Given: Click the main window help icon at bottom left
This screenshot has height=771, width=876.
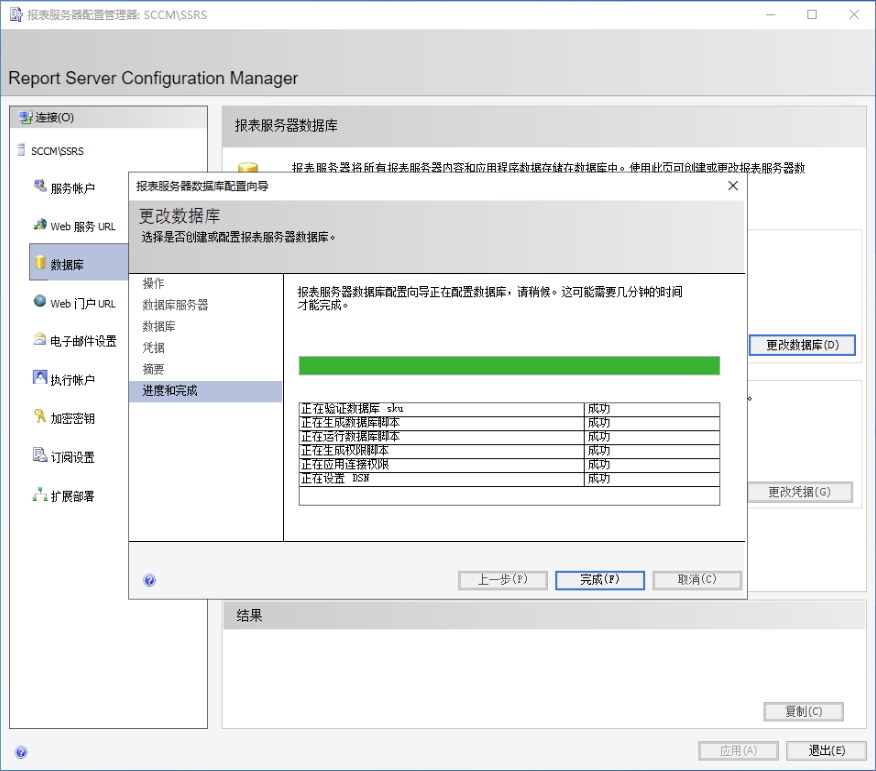Looking at the screenshot, I should (x=21, y=752).
